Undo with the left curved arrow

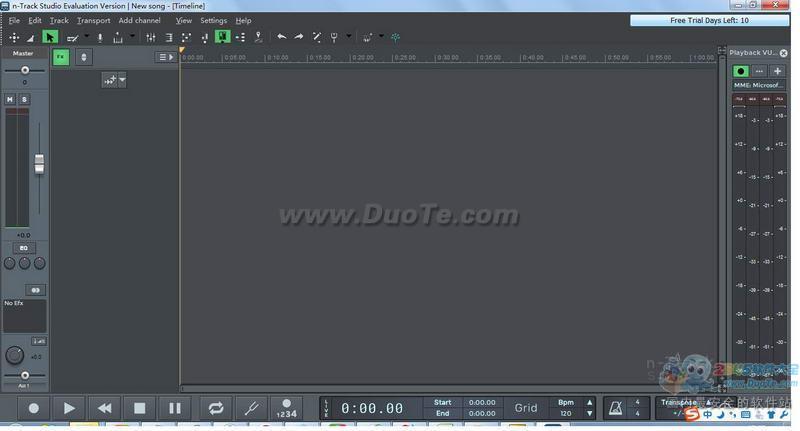pos(281,37)
